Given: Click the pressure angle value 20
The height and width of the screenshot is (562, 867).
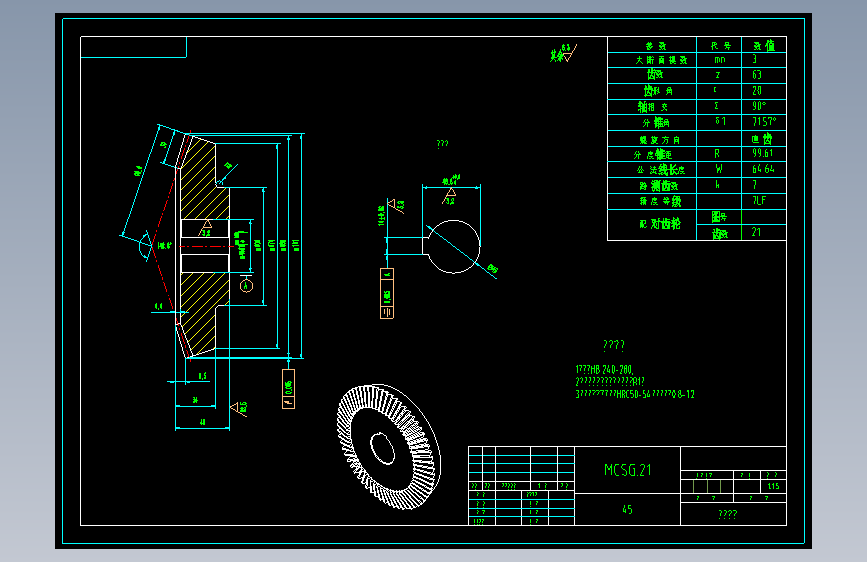Looking at the screenshot, I should tap(757, 90).
